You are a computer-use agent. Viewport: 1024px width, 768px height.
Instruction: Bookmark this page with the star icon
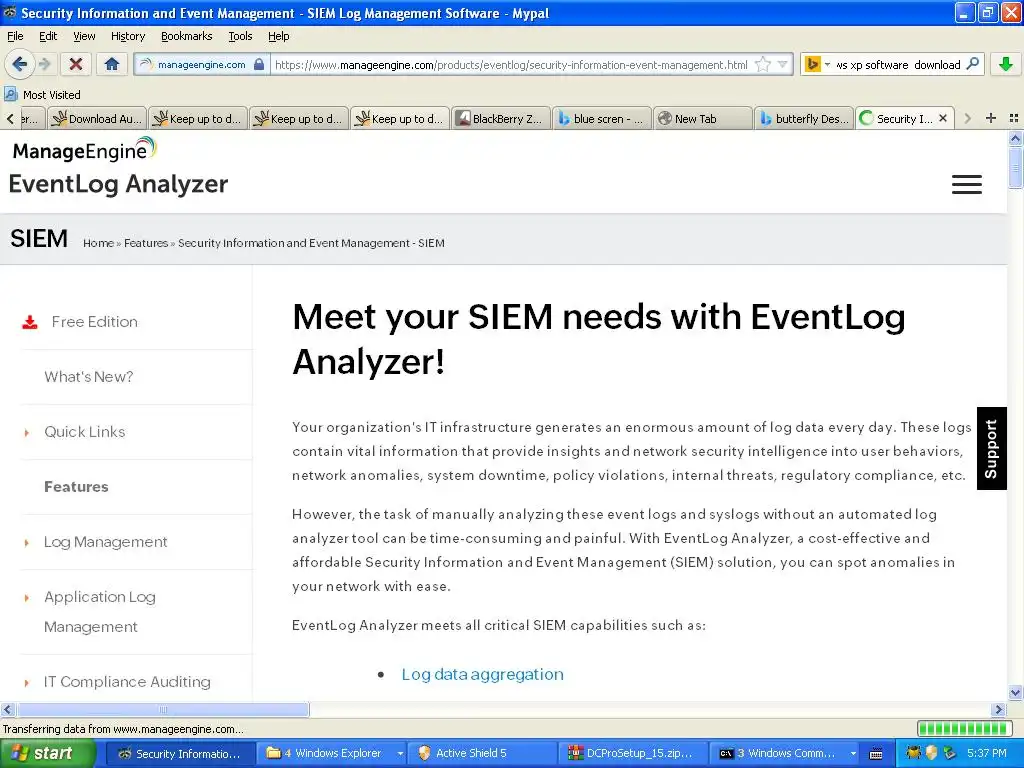coord(762,65)
